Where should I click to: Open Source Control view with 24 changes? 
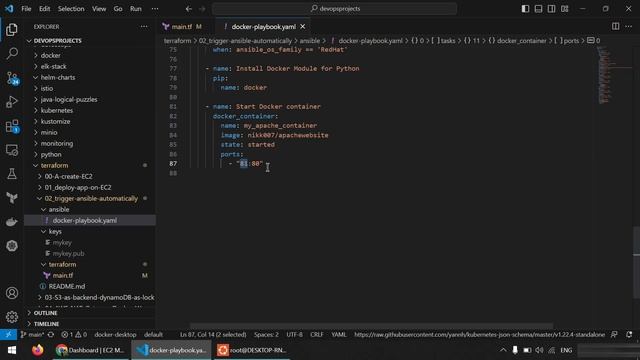pyautogui.click(x=12, y=78)
